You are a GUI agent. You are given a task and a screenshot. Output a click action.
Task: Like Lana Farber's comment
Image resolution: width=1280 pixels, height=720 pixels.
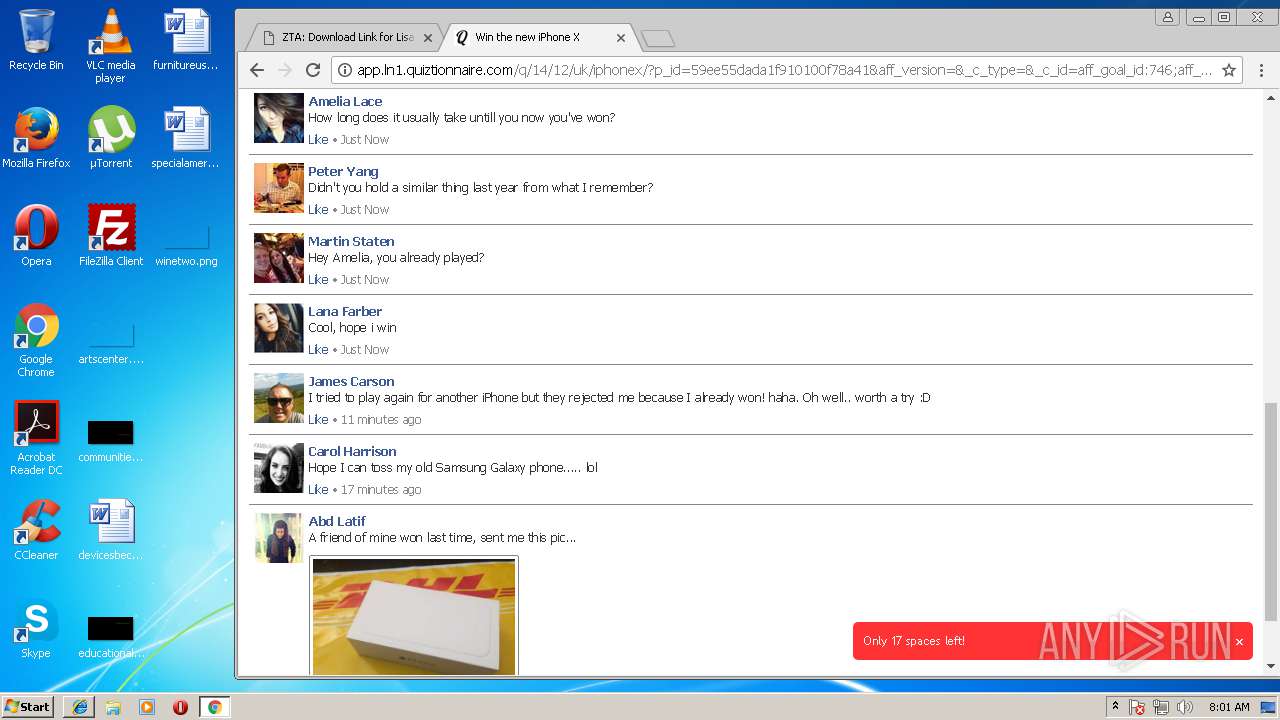click(x=318, y=349)
